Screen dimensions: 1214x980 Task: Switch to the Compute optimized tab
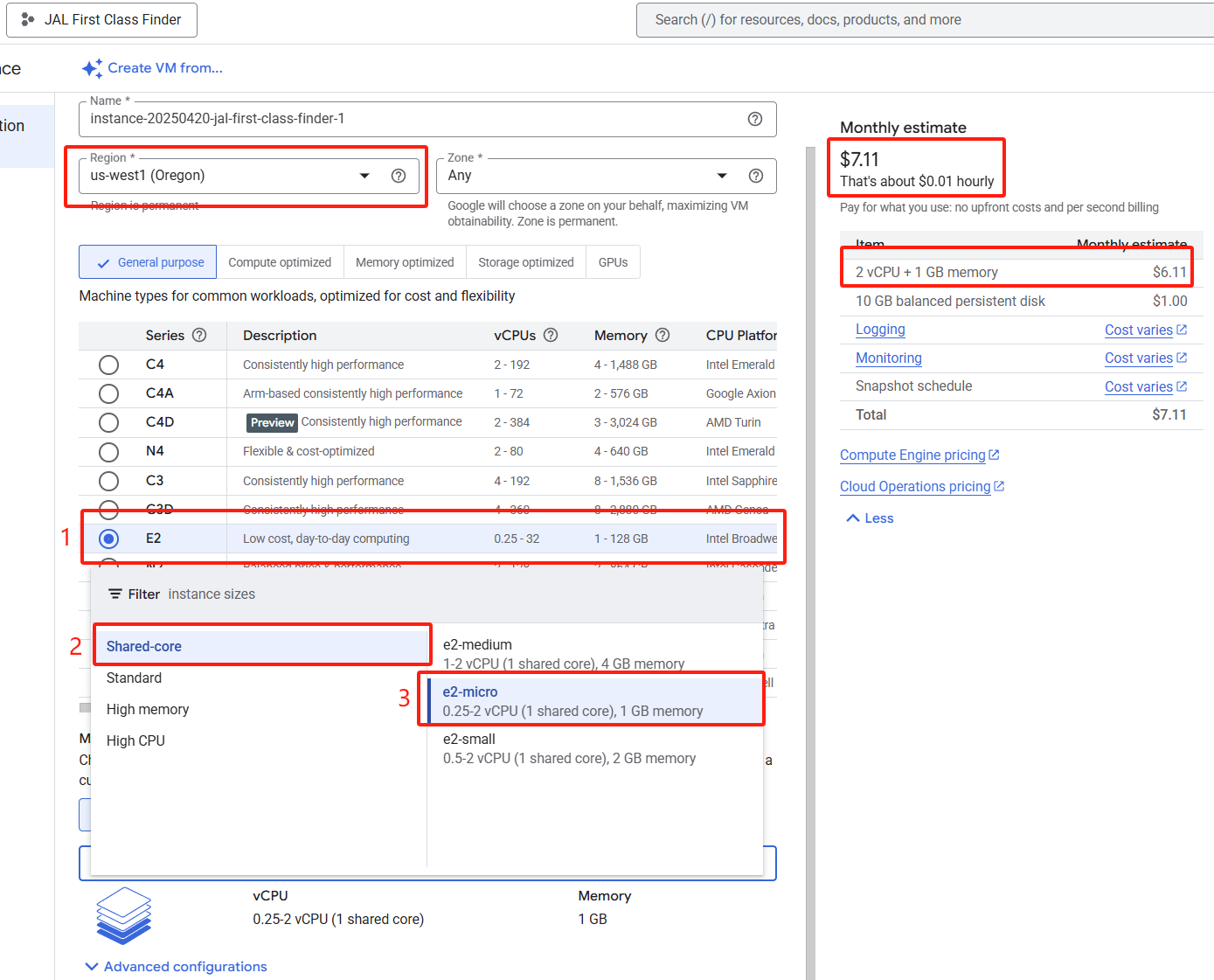click(280, 262)
